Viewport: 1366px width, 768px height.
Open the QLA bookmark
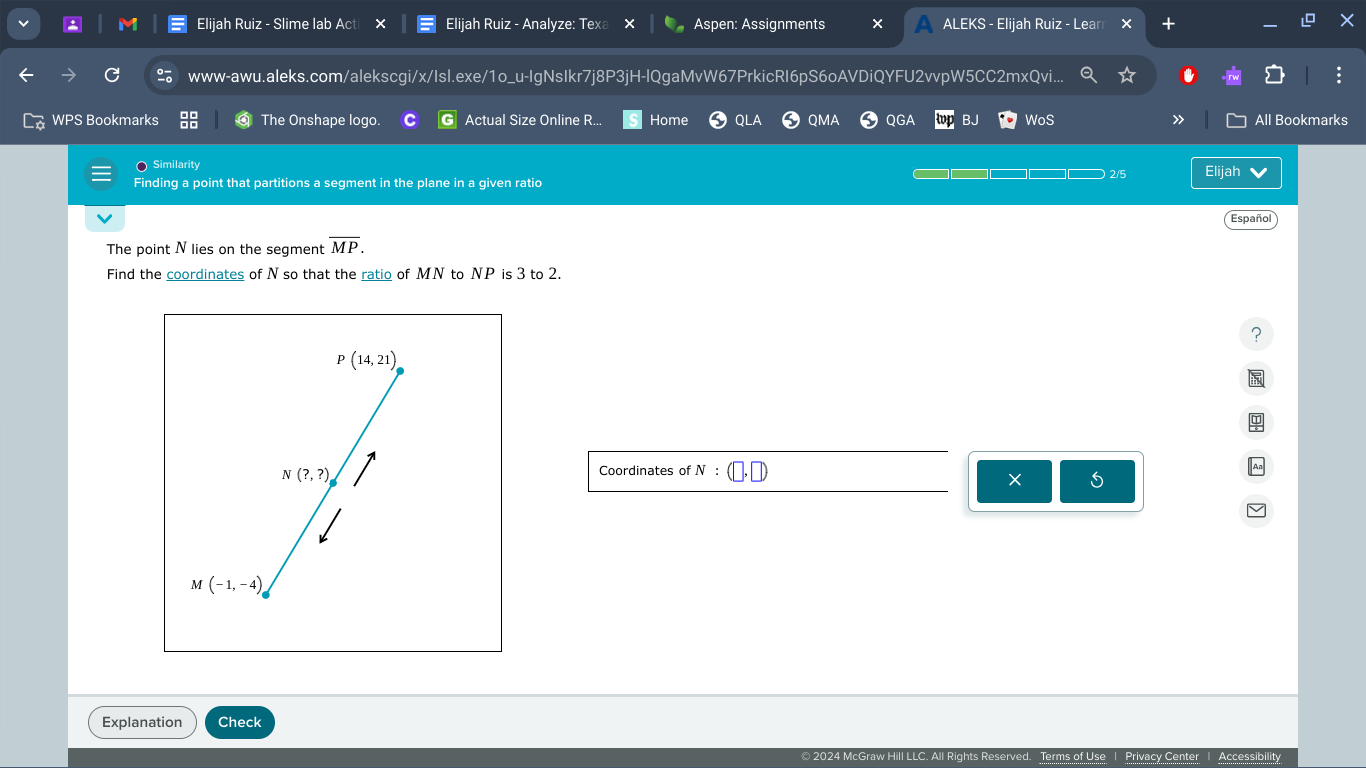pyautogui.click(x=736, y=120)
